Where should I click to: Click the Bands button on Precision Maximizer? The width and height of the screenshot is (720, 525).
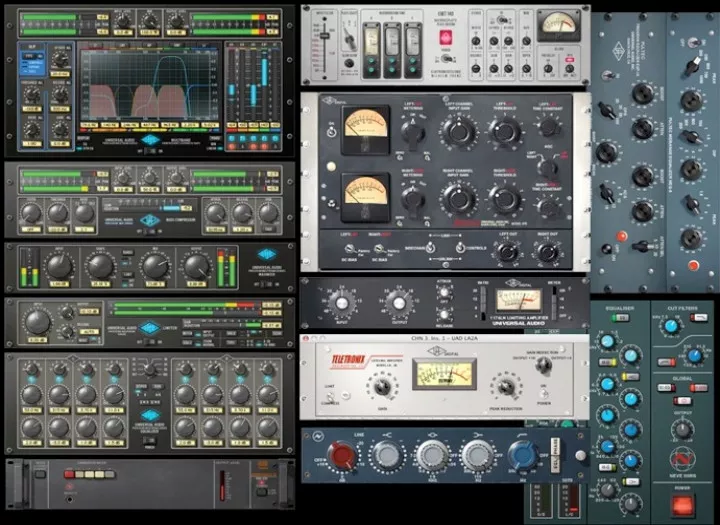click(127, 253)
